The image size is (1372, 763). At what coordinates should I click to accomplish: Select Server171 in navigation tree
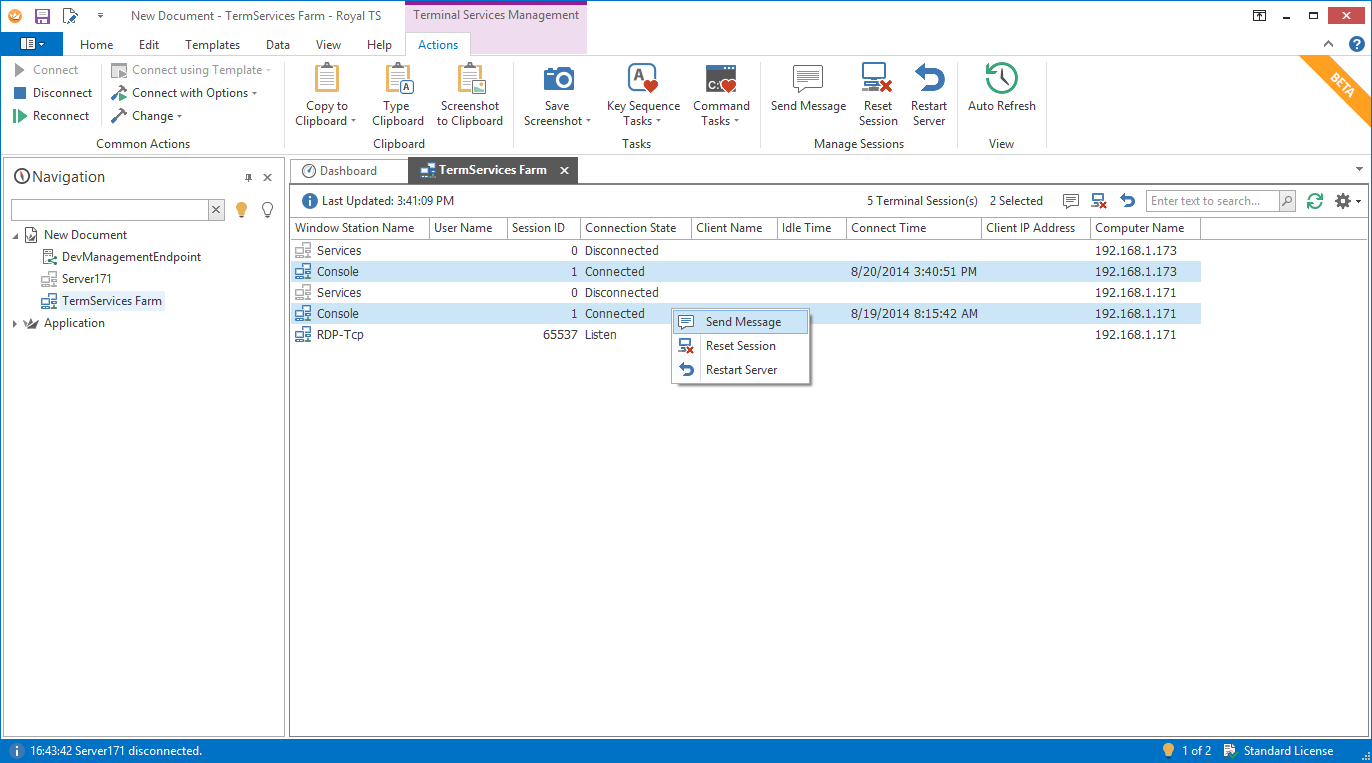(x=84, y=279)
